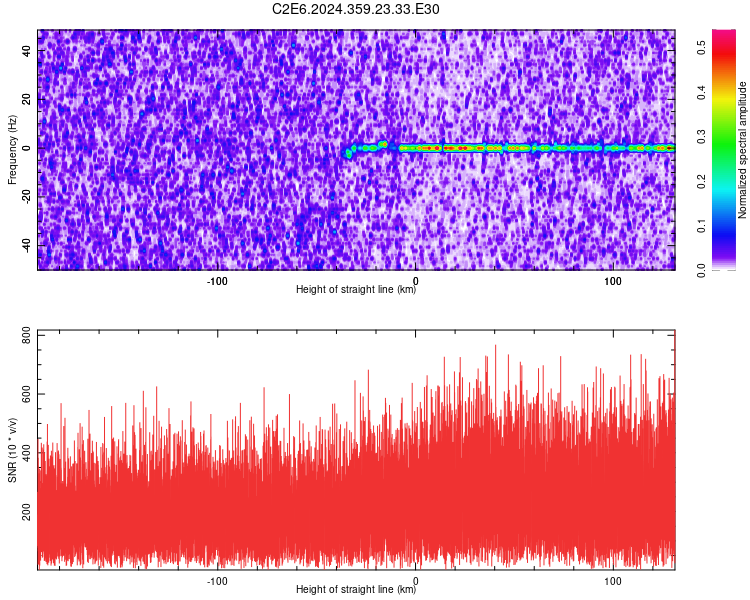This screenshot has height=600, width=750.
Task: Click the -100 tick under the spectrogram
Action: [x=217, y=281]
